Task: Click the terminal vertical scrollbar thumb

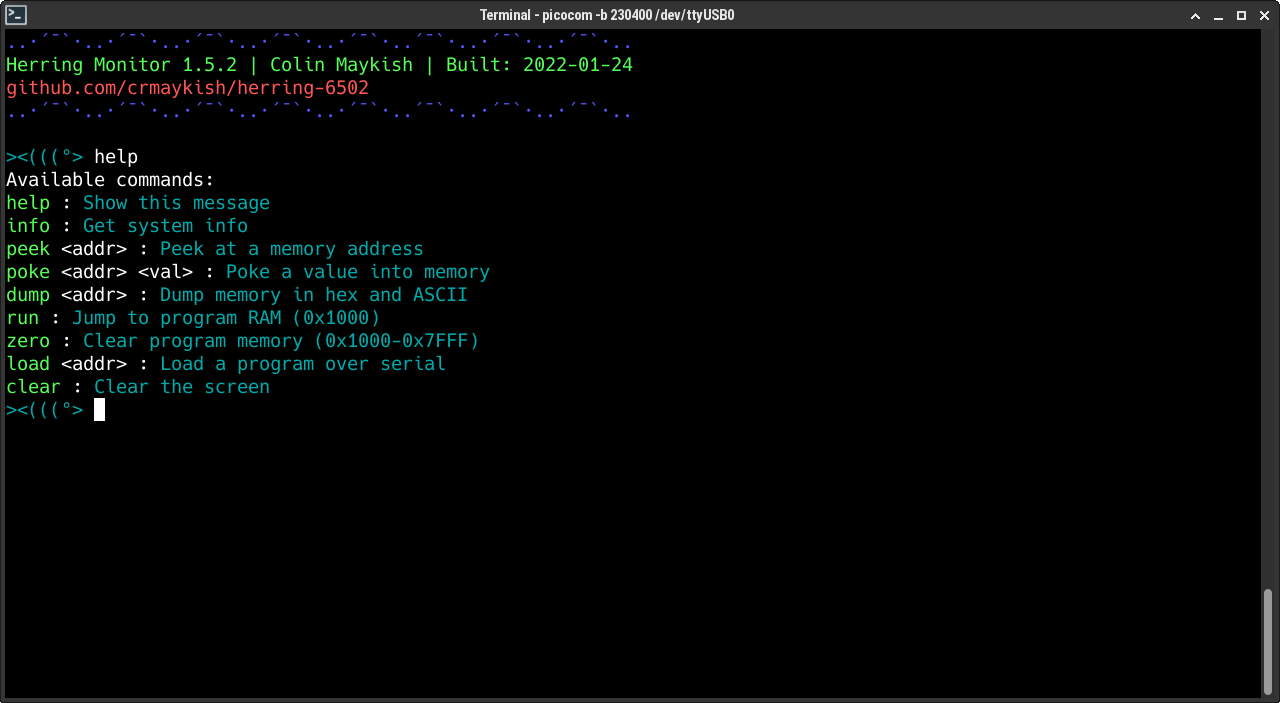Action: 1267,640
